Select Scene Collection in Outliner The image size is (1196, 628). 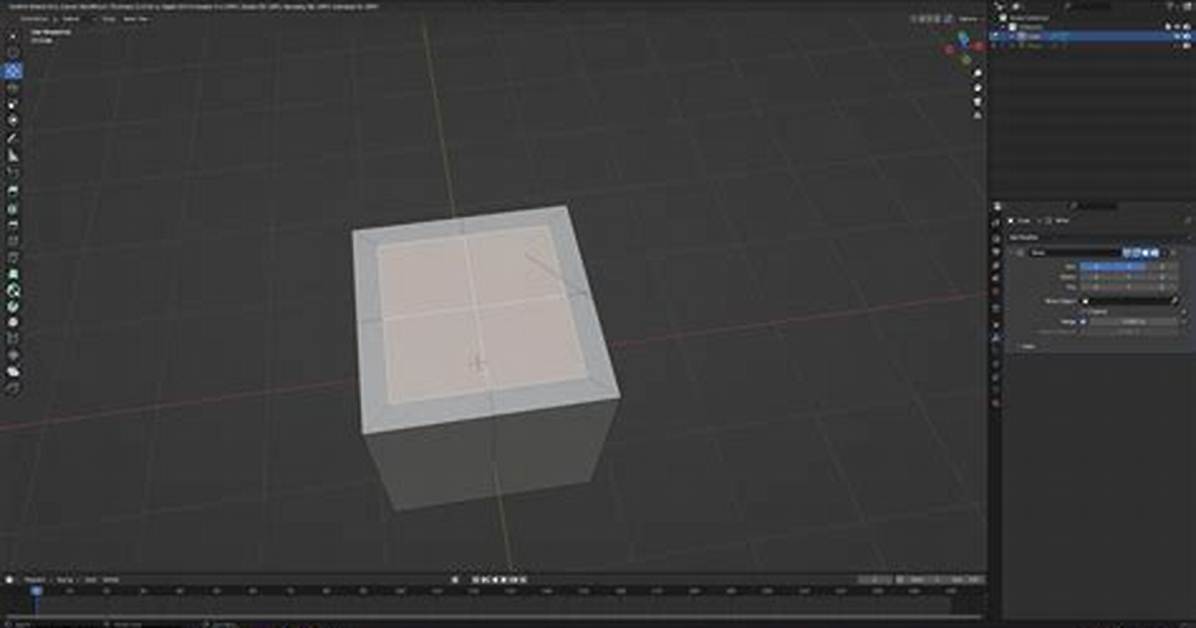tap(1028, 18)
